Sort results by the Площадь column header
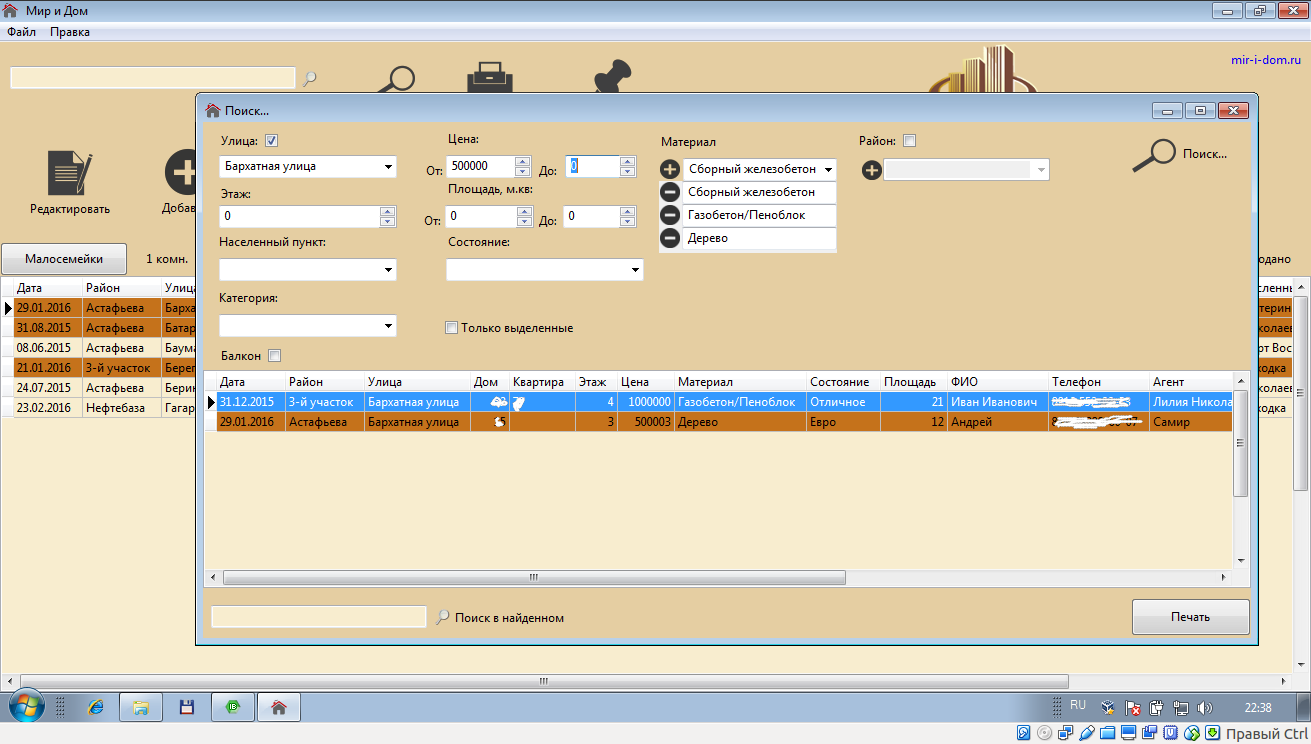Screen dimensions: 1311x744 (x=912, y=382)
